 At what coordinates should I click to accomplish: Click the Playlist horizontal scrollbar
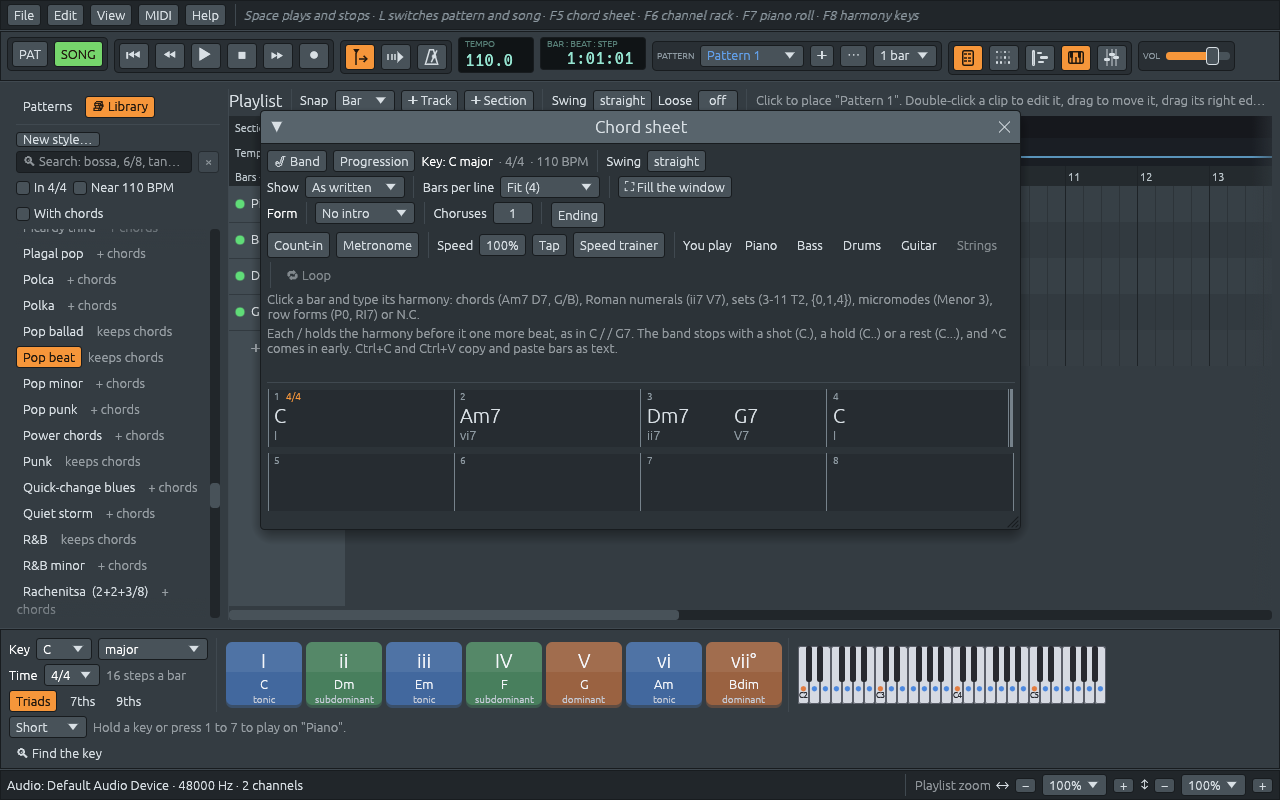tap(454, 615)
